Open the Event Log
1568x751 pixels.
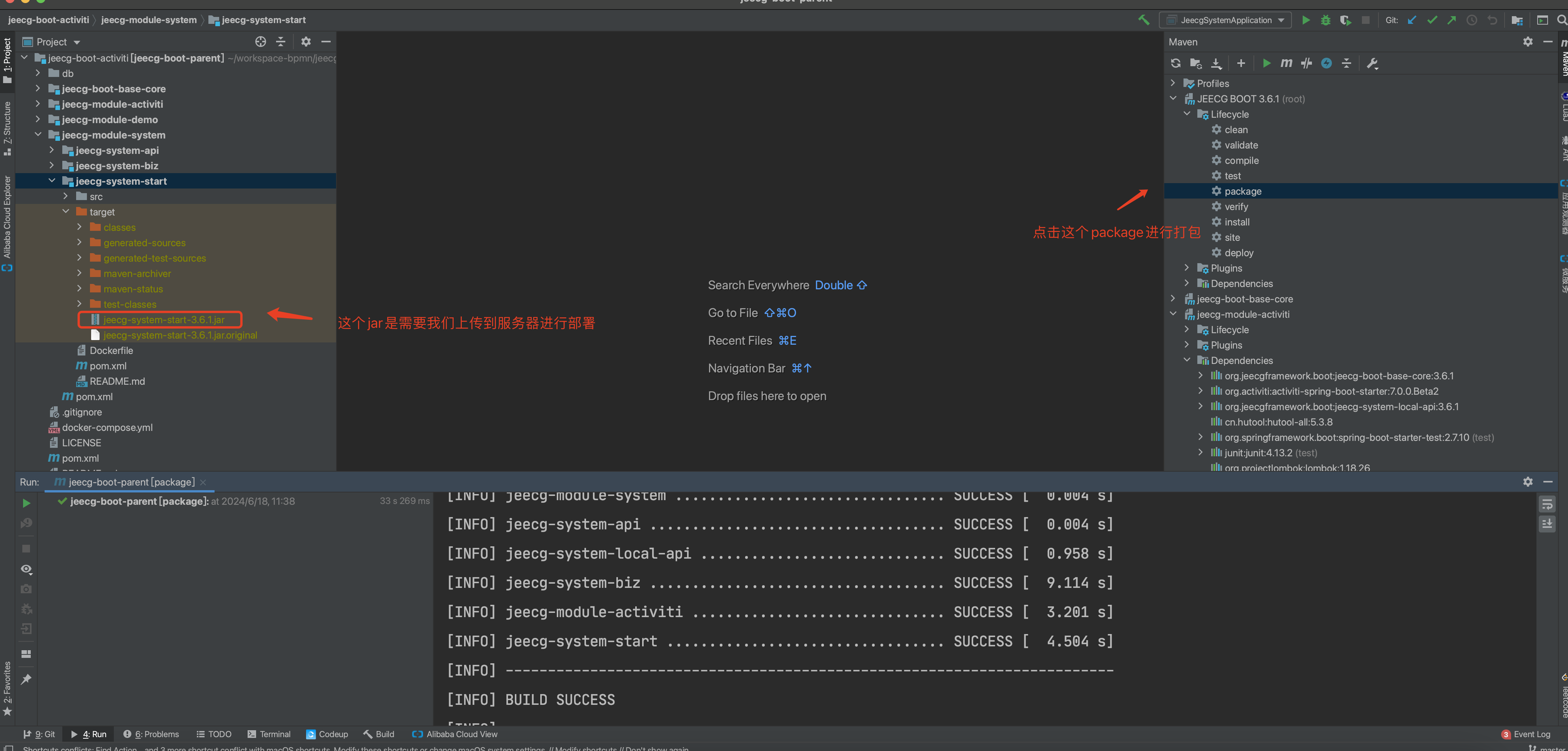[x=1525, y=734]
